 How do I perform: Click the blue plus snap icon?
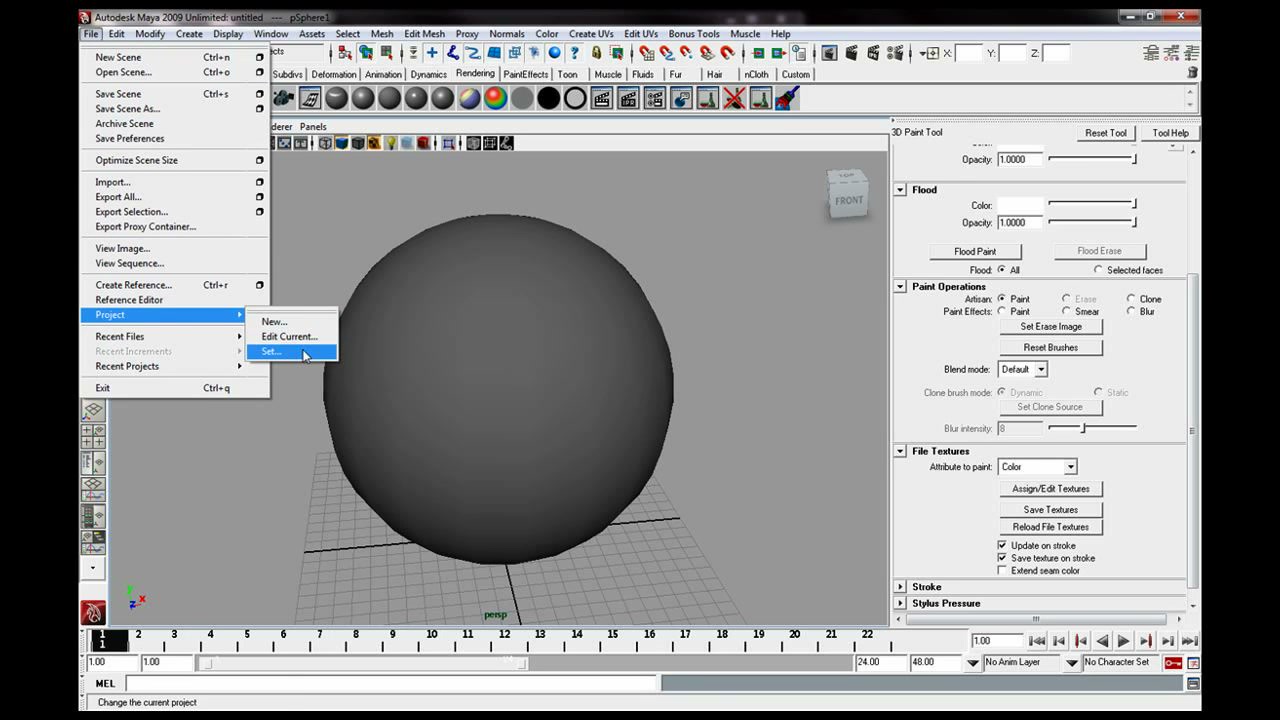click(432, 53)
